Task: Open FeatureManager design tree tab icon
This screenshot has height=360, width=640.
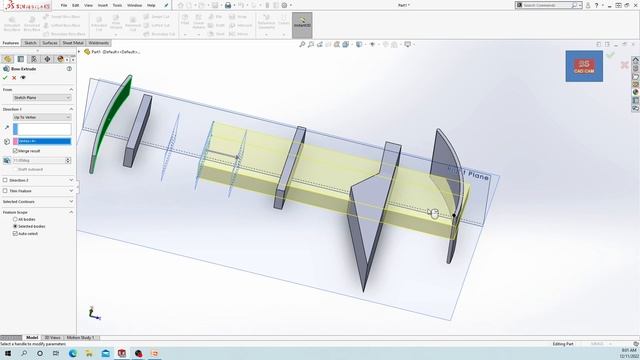Action: (7, 59)
